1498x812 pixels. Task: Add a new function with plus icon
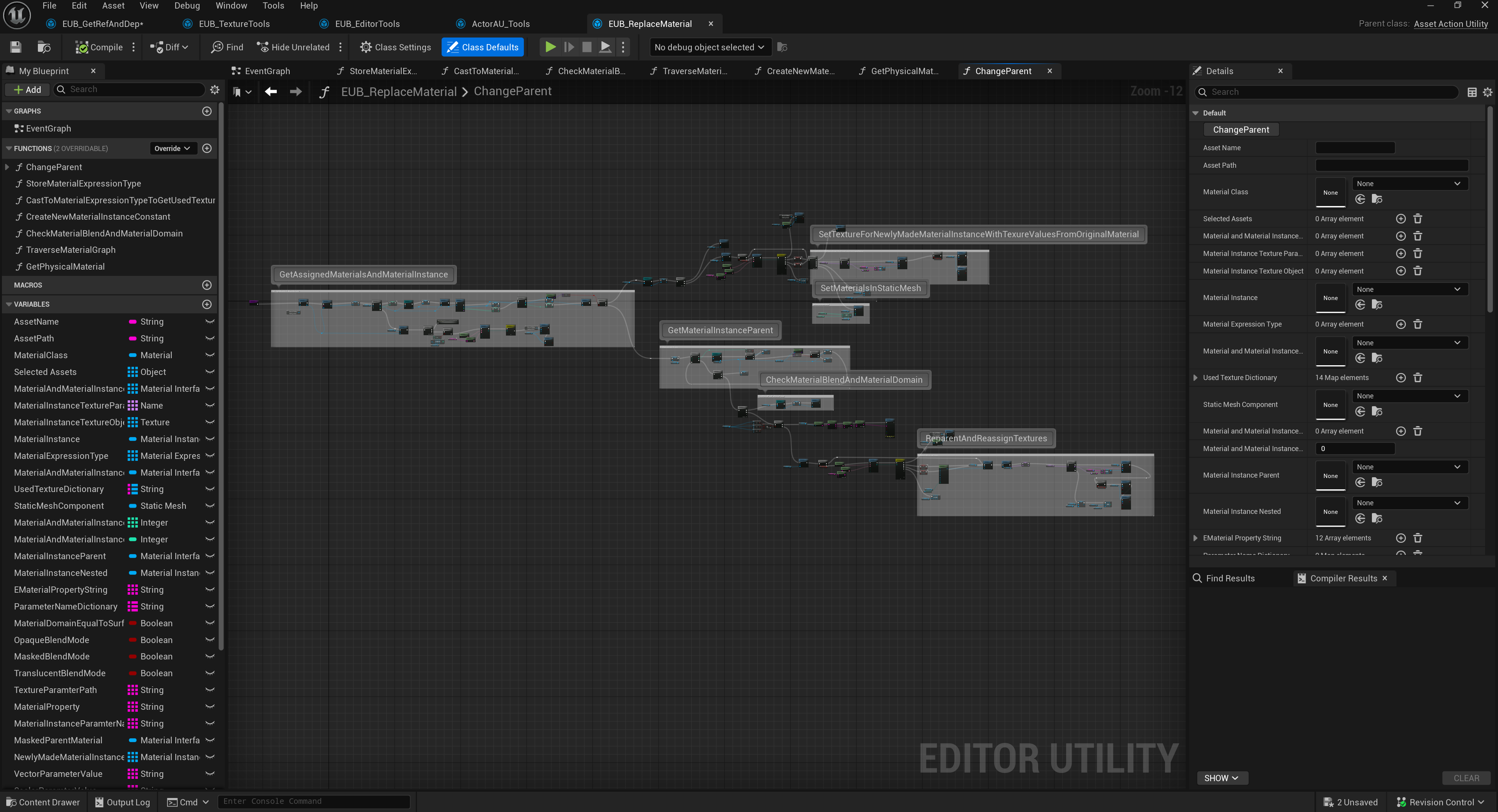click(x=207, y=148)
